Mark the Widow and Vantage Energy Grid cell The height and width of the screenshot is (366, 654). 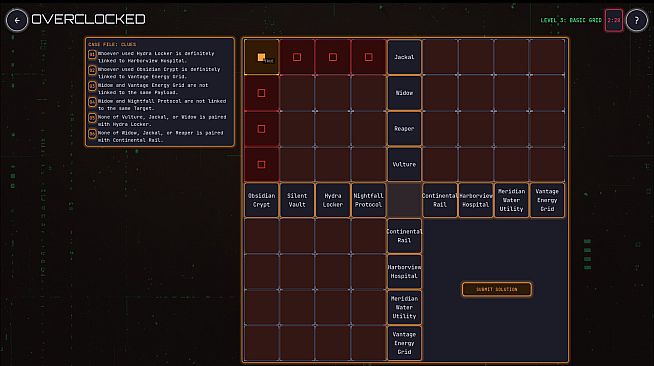547,93
